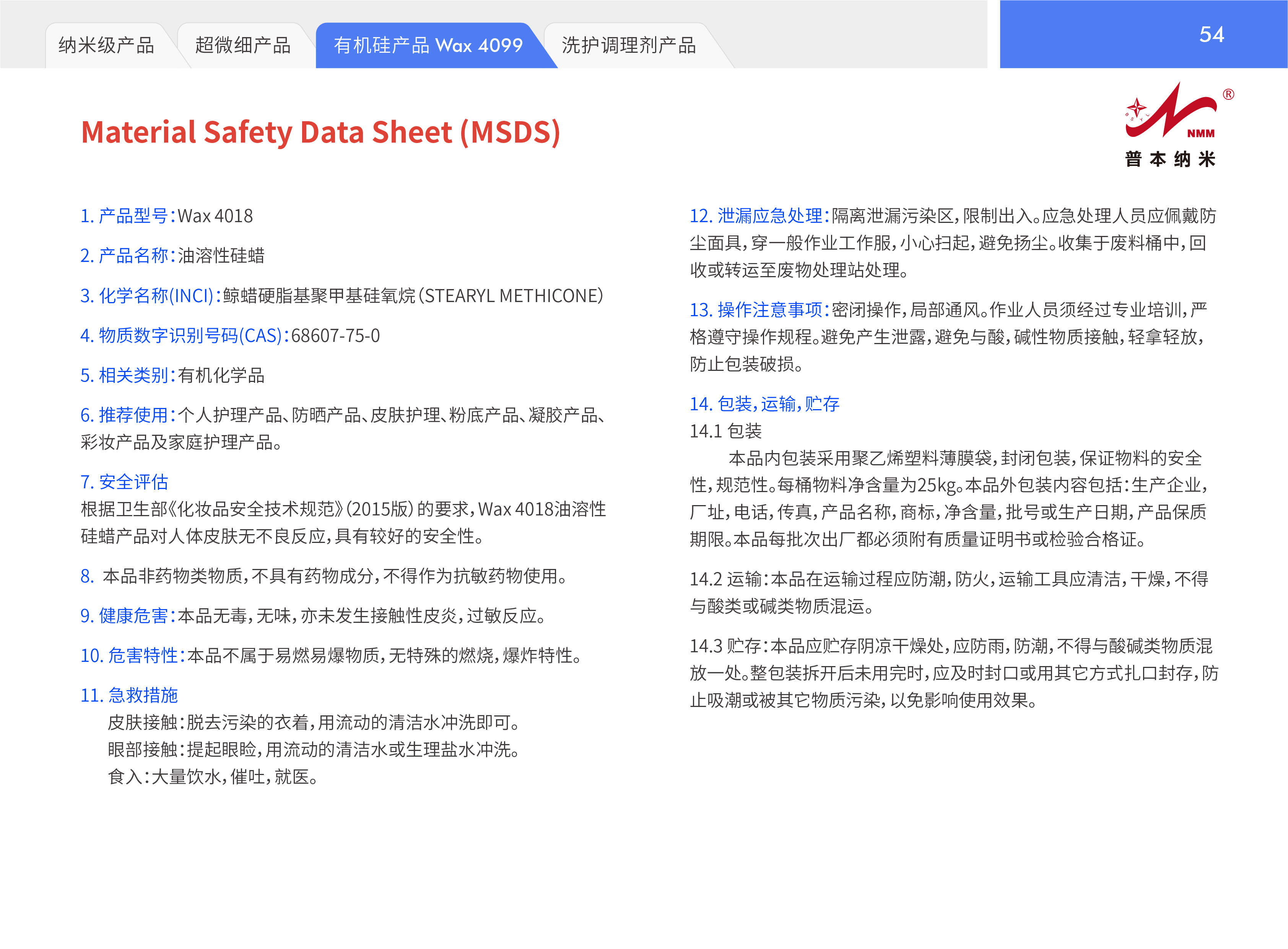
Task: Open the 洗护调理剂产品 tab
Action: pos(628,45)
